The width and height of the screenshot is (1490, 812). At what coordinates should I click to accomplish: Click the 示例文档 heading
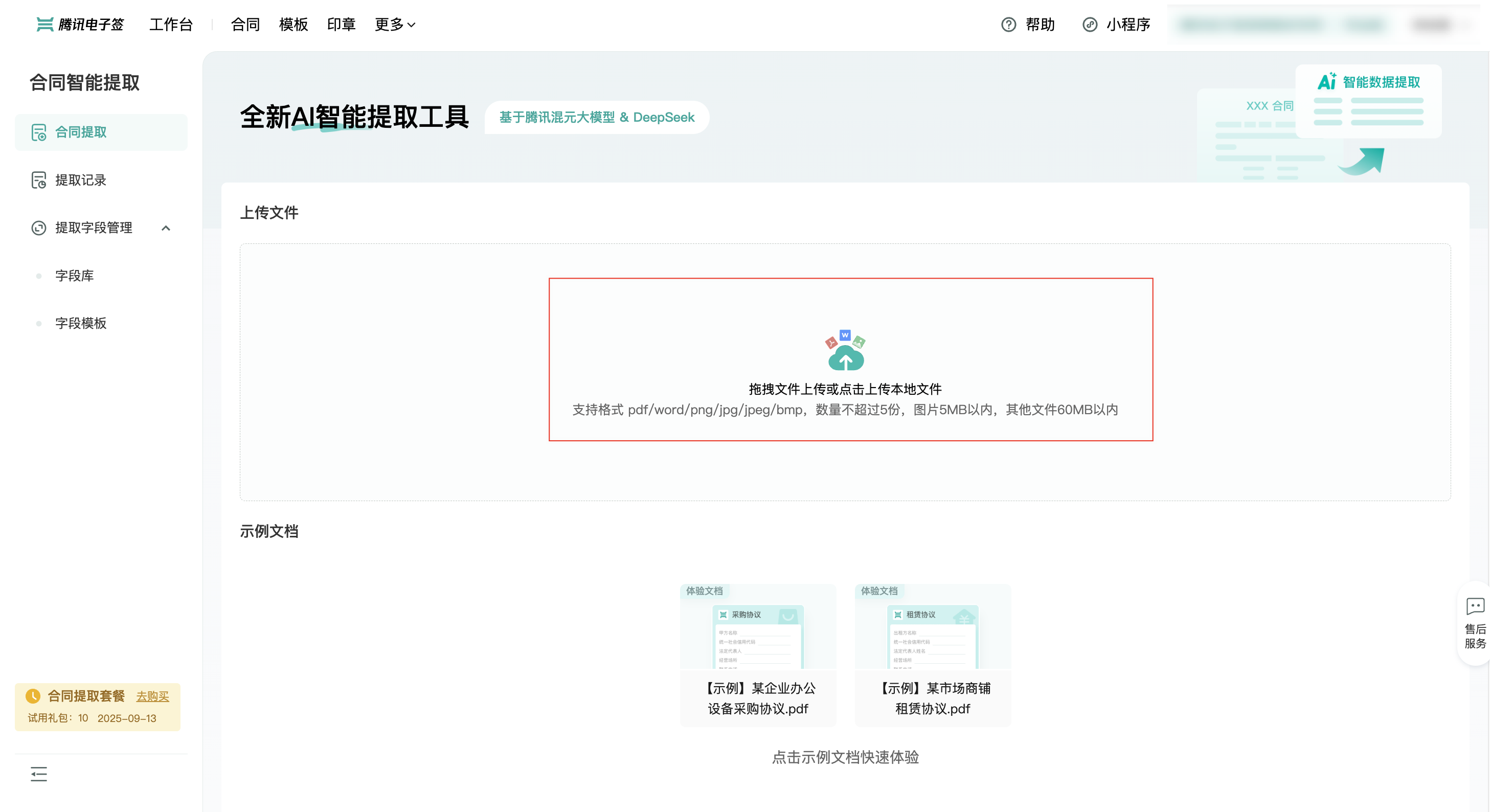(269, 531)
